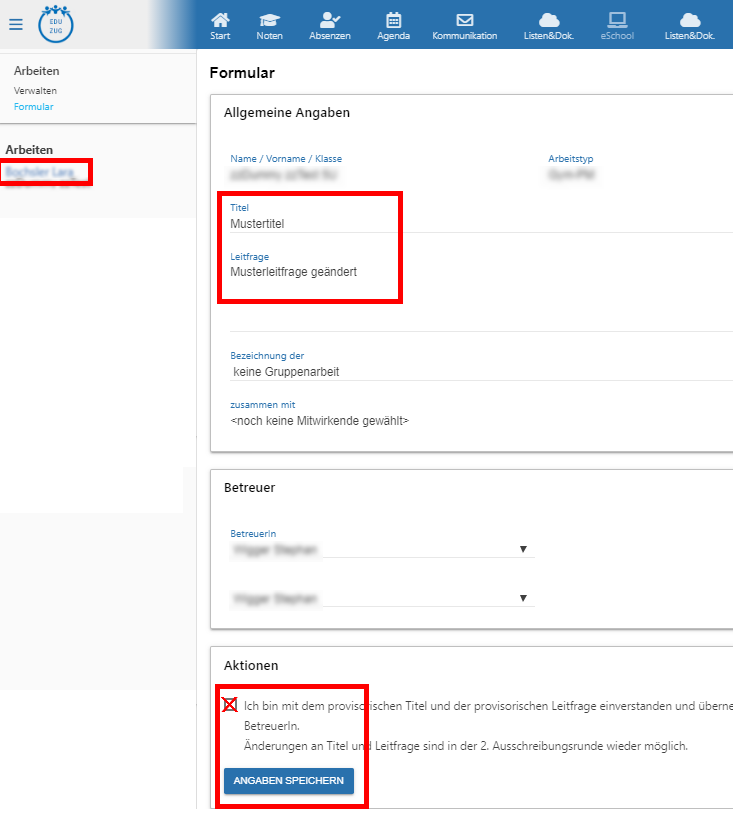The height and width of the screenshot is (820, 733).
Task: Click the Angaben Speichern button
Action: [x=288, y=780]
